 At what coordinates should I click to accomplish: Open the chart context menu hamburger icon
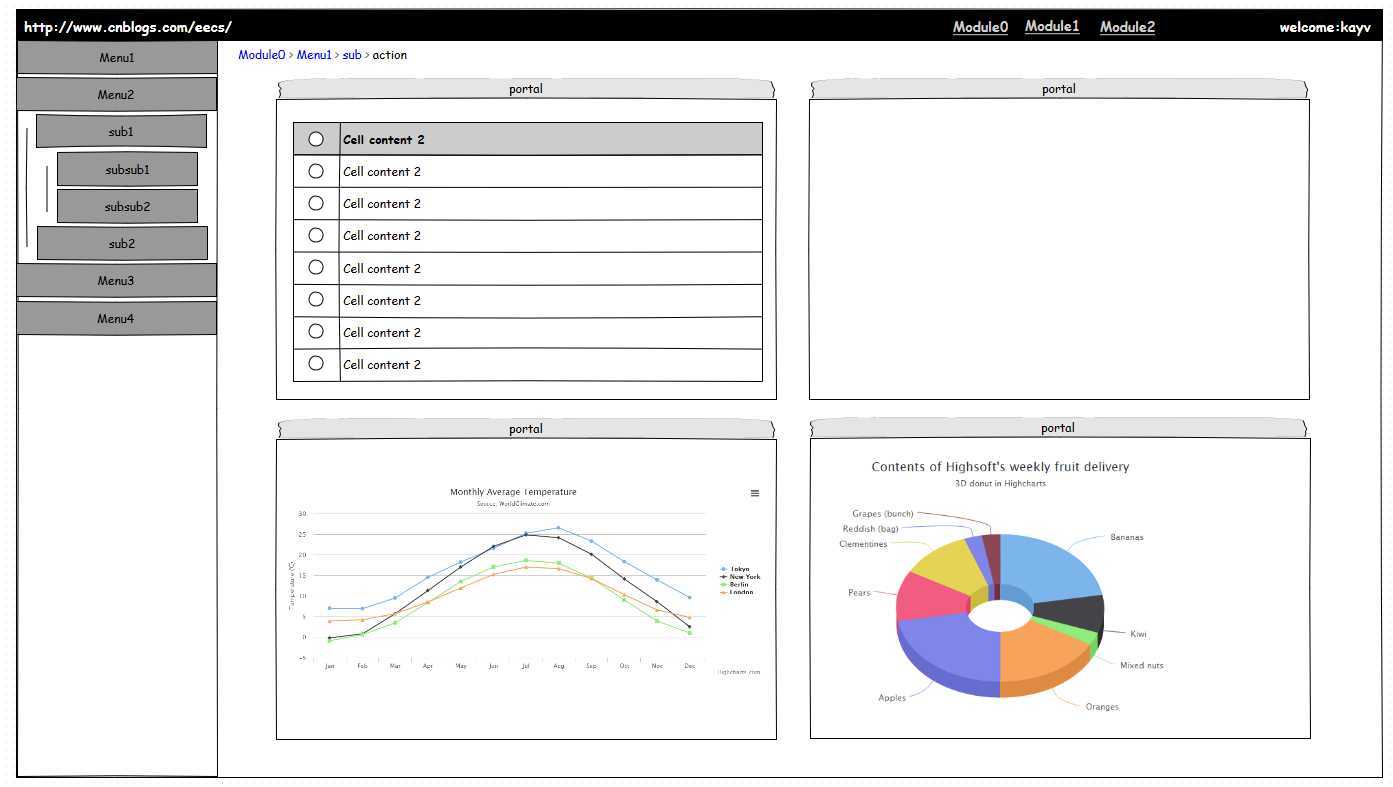[755, 493]
